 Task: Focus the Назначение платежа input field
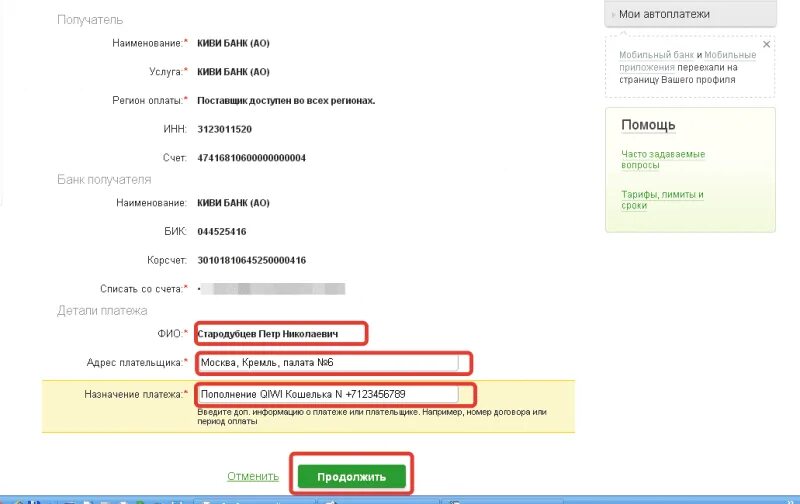pyautogui.click(x=329, y=394)
